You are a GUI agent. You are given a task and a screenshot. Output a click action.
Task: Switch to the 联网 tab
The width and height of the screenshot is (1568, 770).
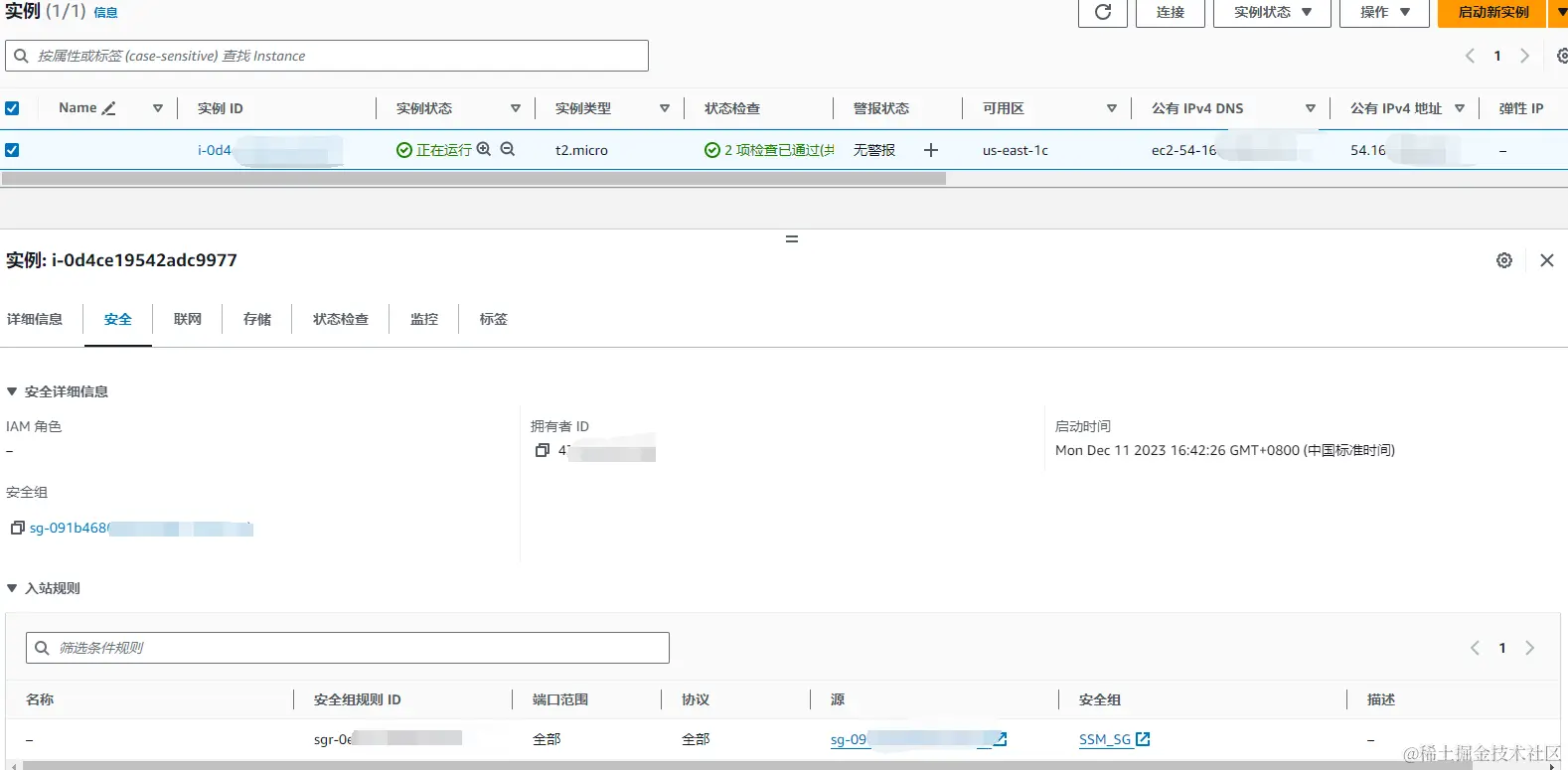click(x=188, y=319)
